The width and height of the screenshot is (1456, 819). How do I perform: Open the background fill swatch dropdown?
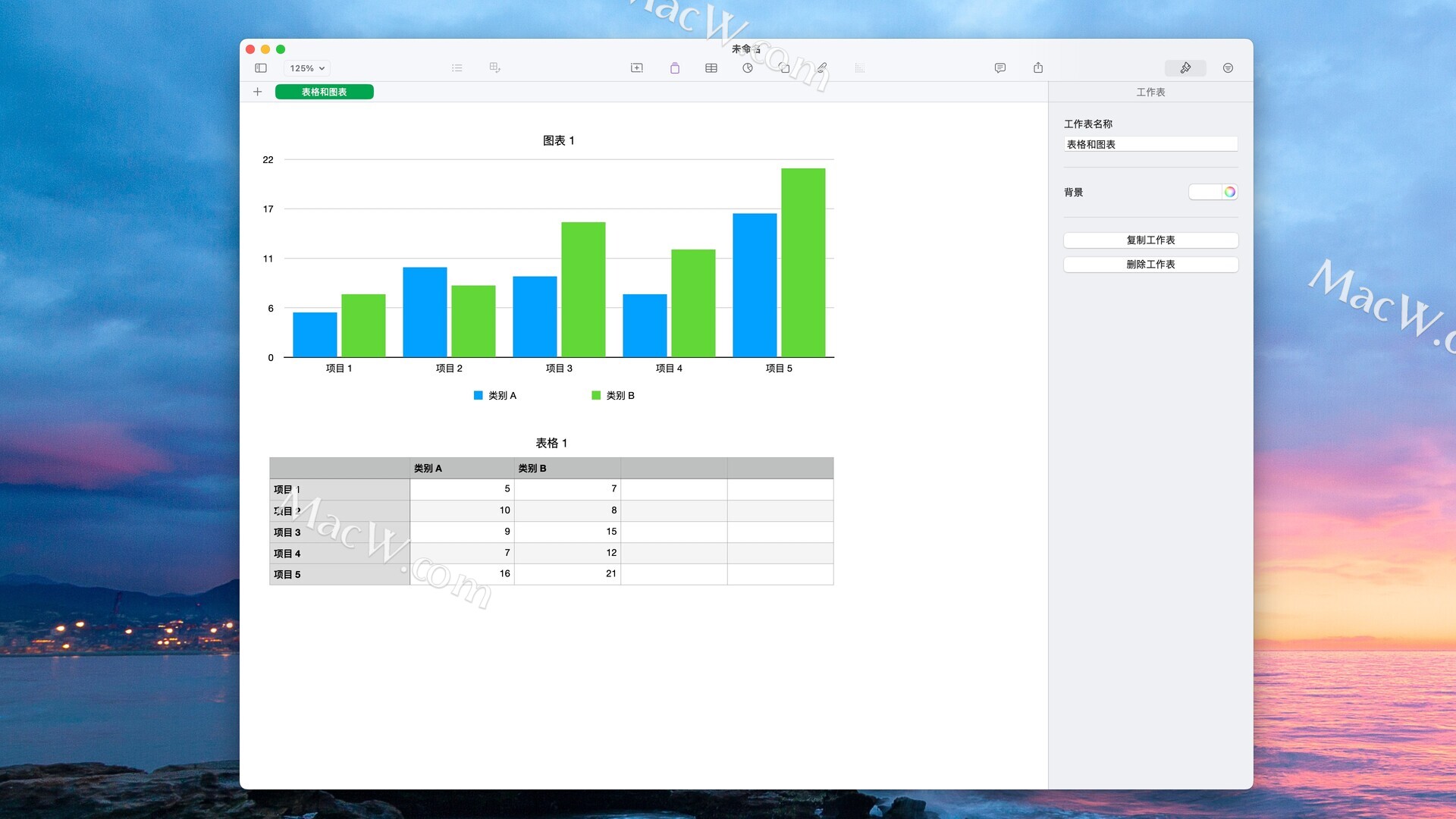[x=1205, y=192]
